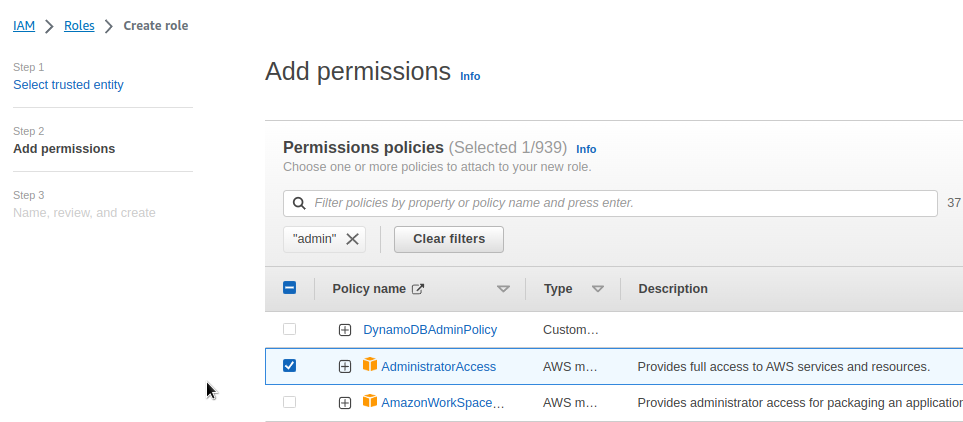This screenshot has height=422, width=963.
Task: Open the AmazonWorkSpace policy link
Action: click(443, 403)
